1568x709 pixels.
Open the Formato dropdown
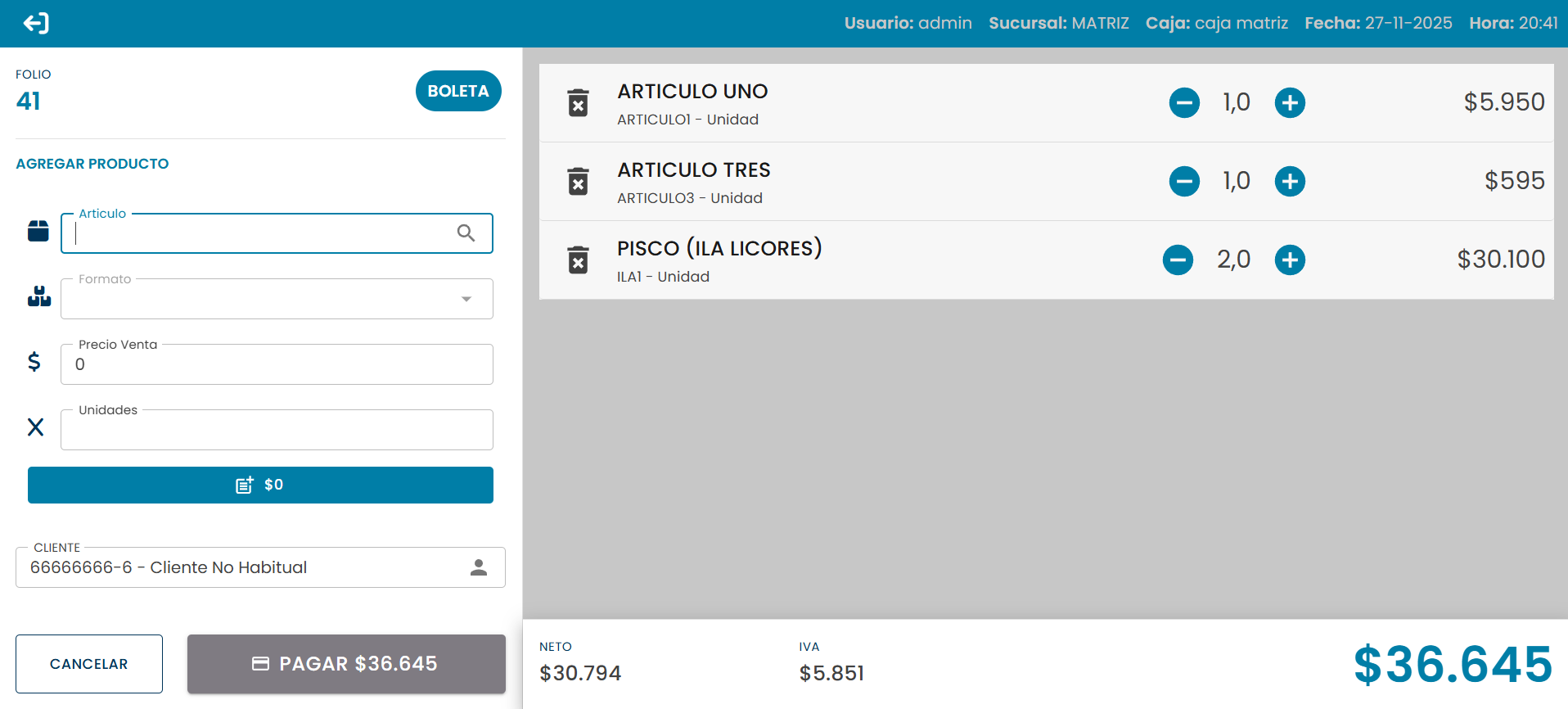pos(466,299)
